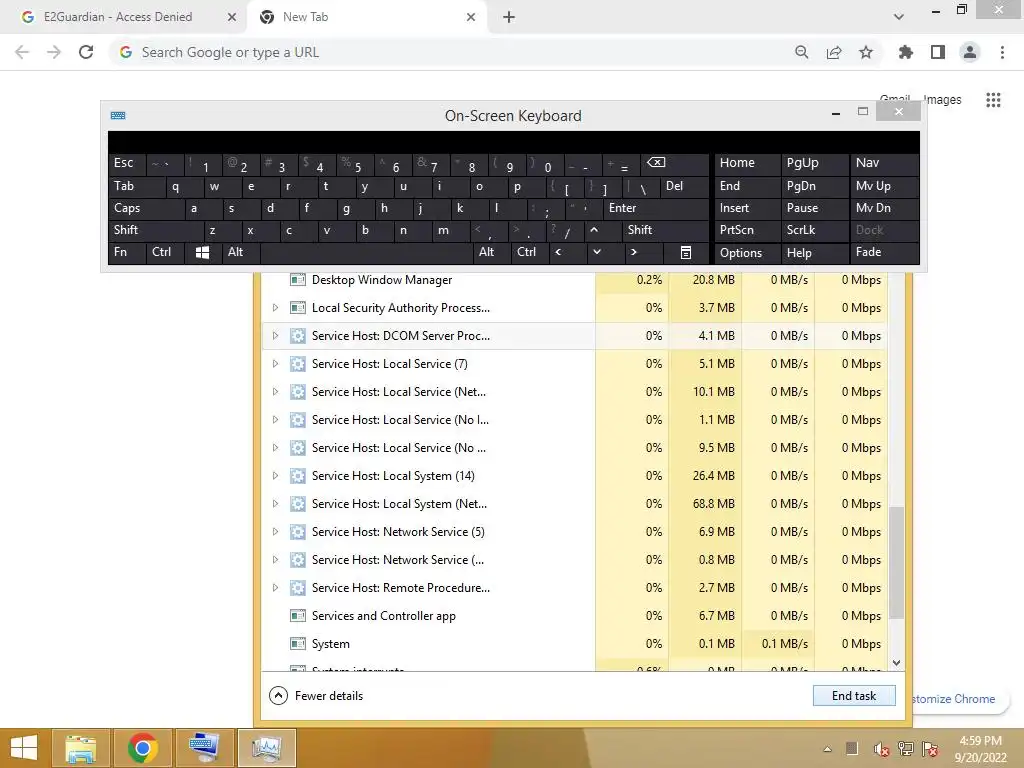Toggle left Ctrl key on On-Screen Keyboard
Viewport: 1024px width, 768px height.
(x=165, y=252)
